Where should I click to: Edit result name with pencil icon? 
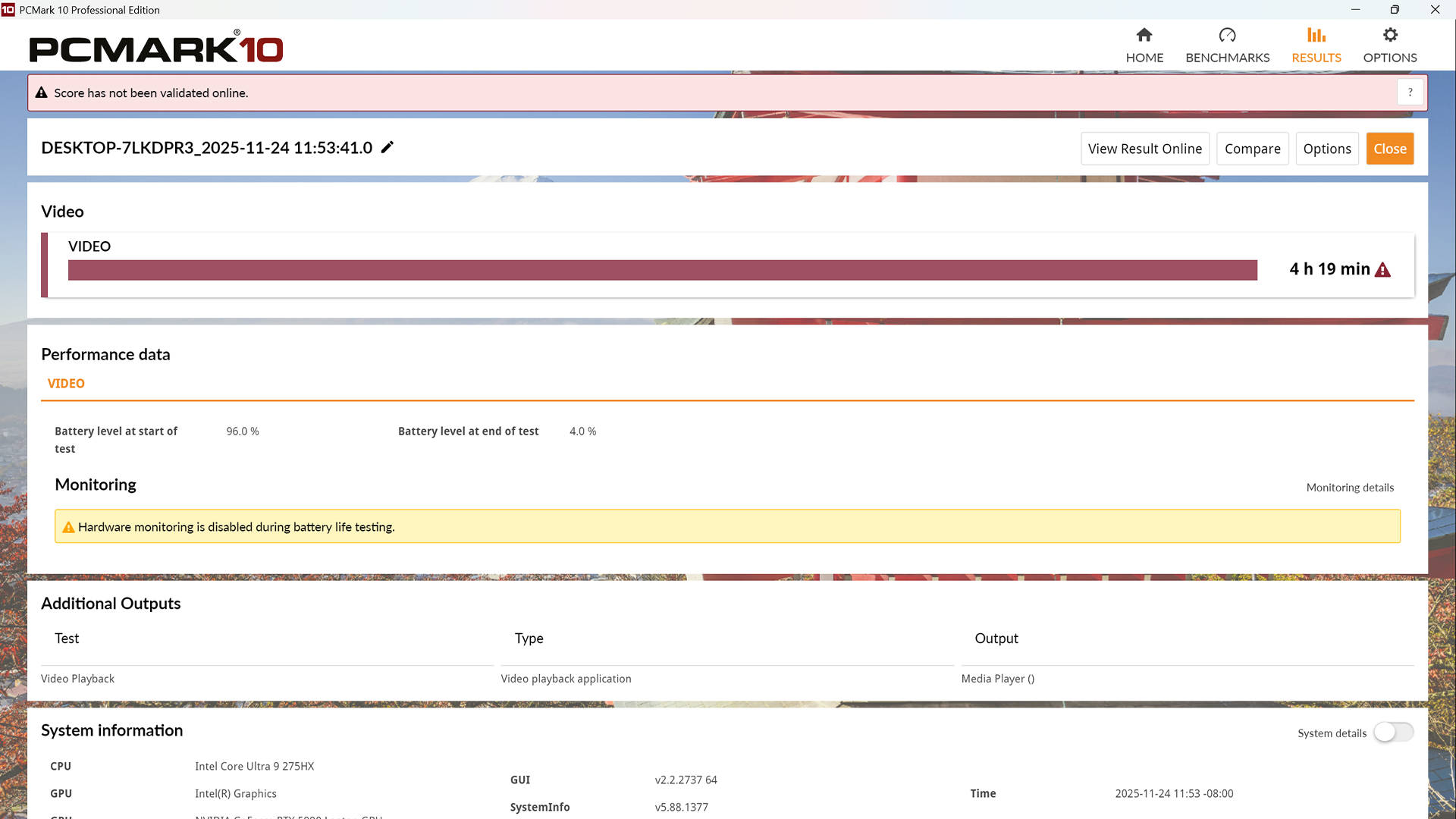tap(388, 147)
